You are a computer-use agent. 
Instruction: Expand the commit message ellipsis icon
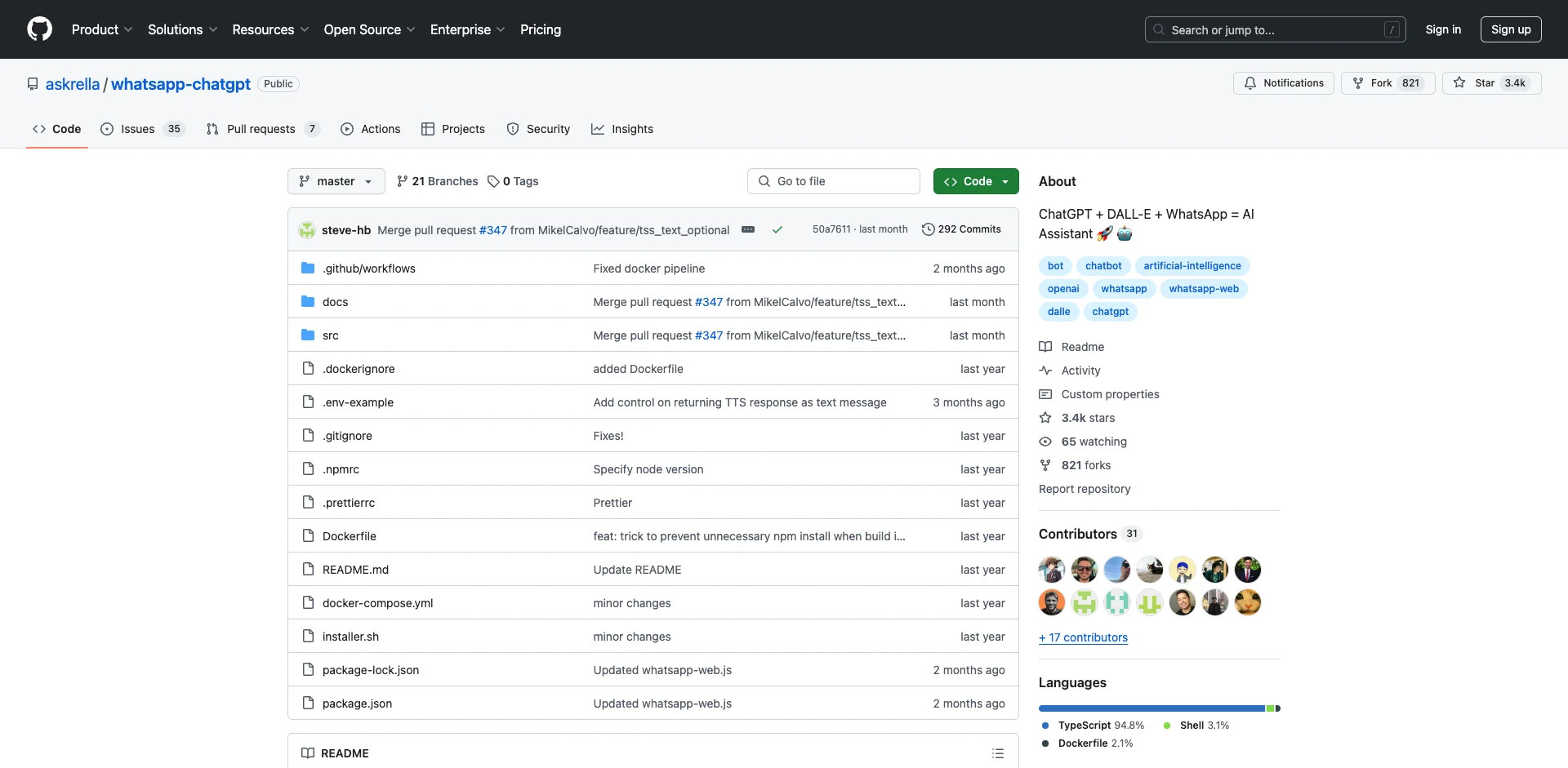[x=748, y=230]
